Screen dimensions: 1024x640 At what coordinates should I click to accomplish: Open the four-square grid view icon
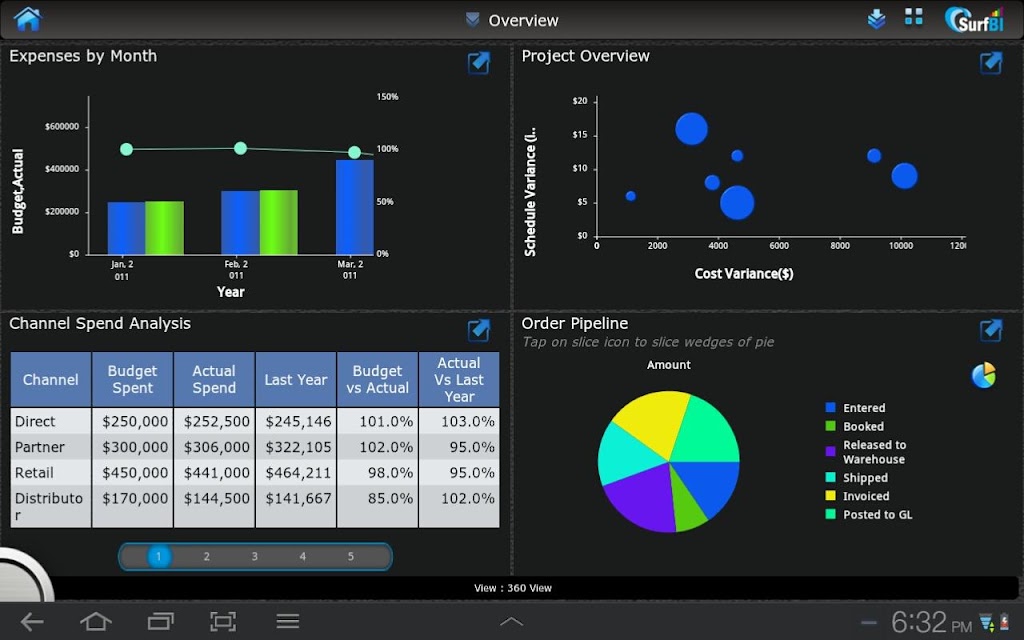(x=914, y=17)
